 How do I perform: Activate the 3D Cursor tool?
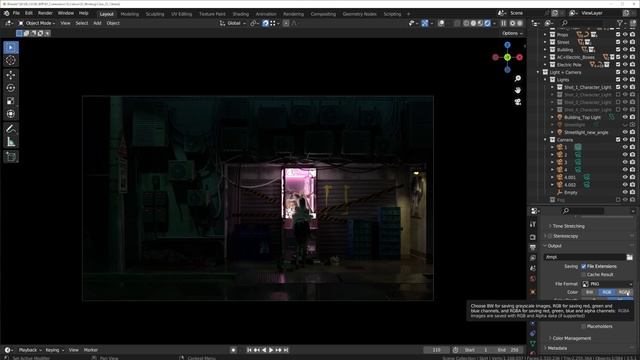[x=11, y=60]
